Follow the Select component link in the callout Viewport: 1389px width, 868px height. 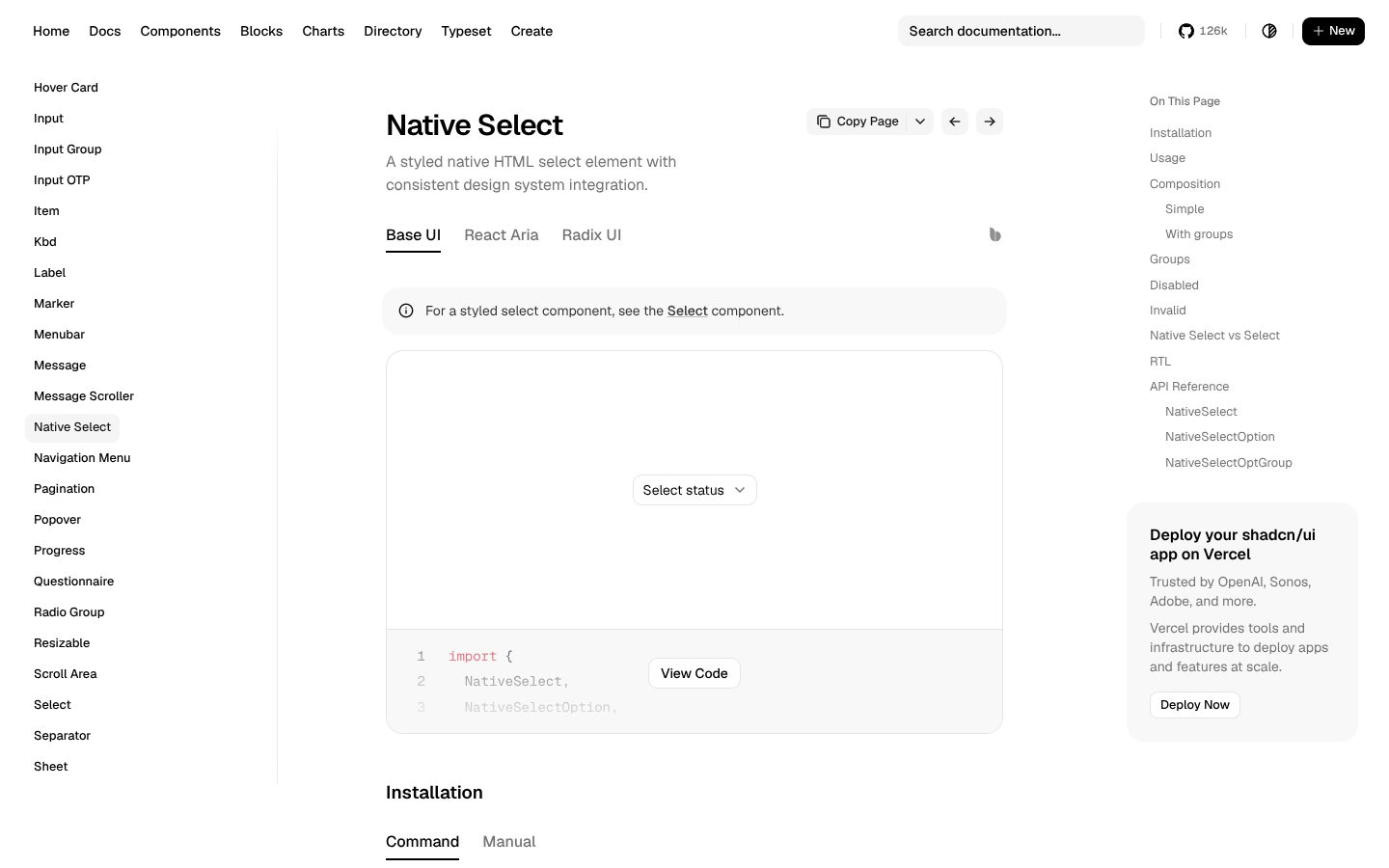pyautogui.click(x=688, y=311)
